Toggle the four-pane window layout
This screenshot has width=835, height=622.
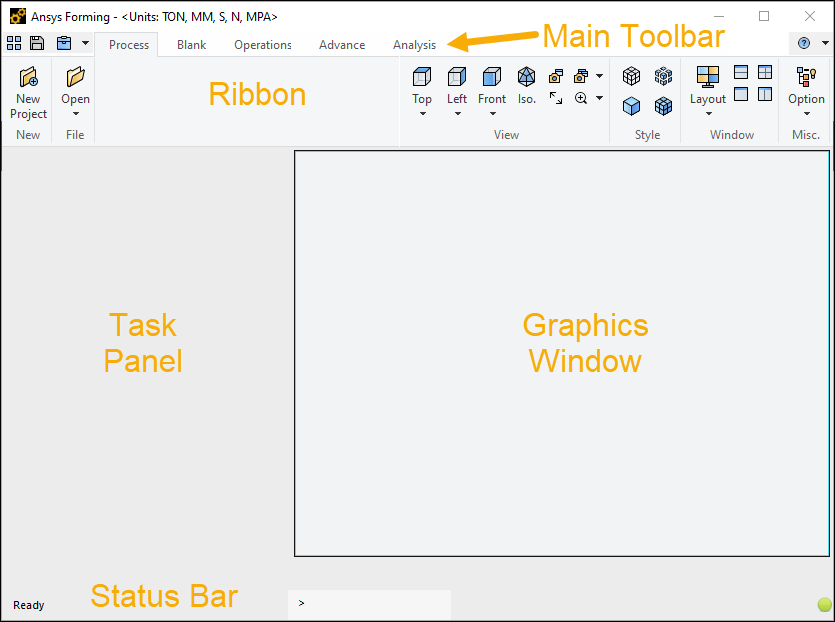[x=765, y=71]
